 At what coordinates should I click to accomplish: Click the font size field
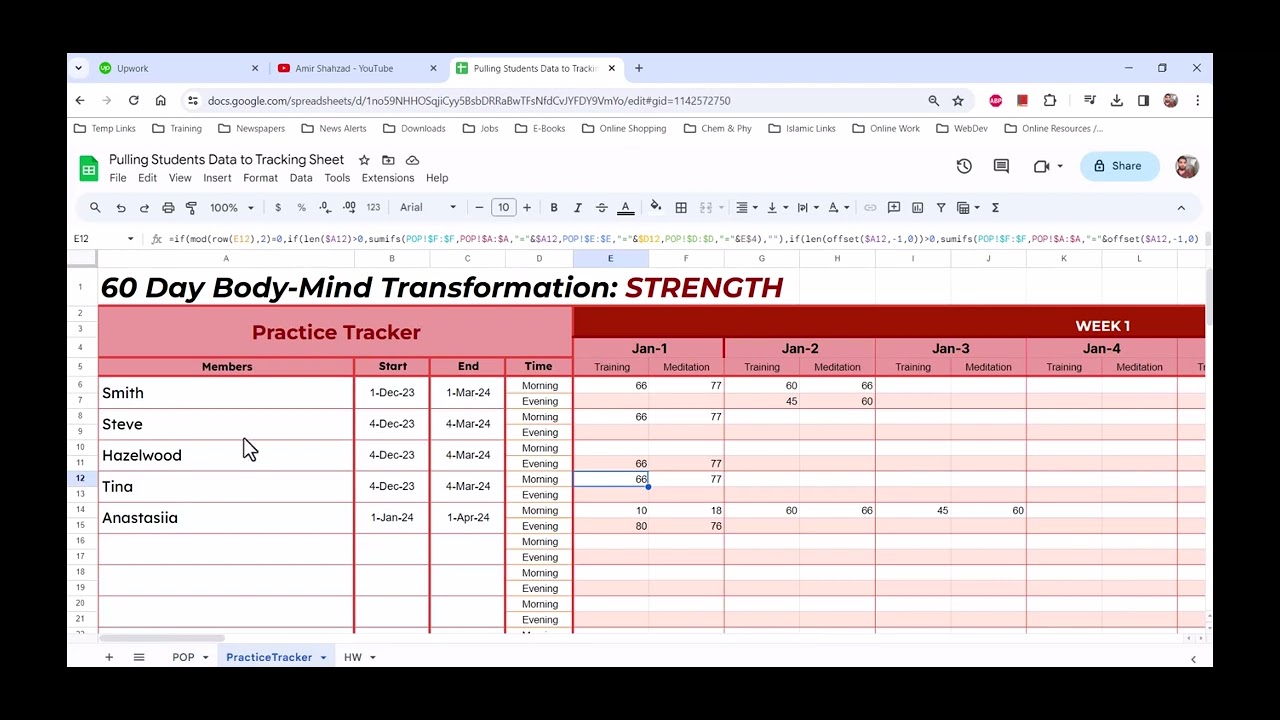(503, 208)
